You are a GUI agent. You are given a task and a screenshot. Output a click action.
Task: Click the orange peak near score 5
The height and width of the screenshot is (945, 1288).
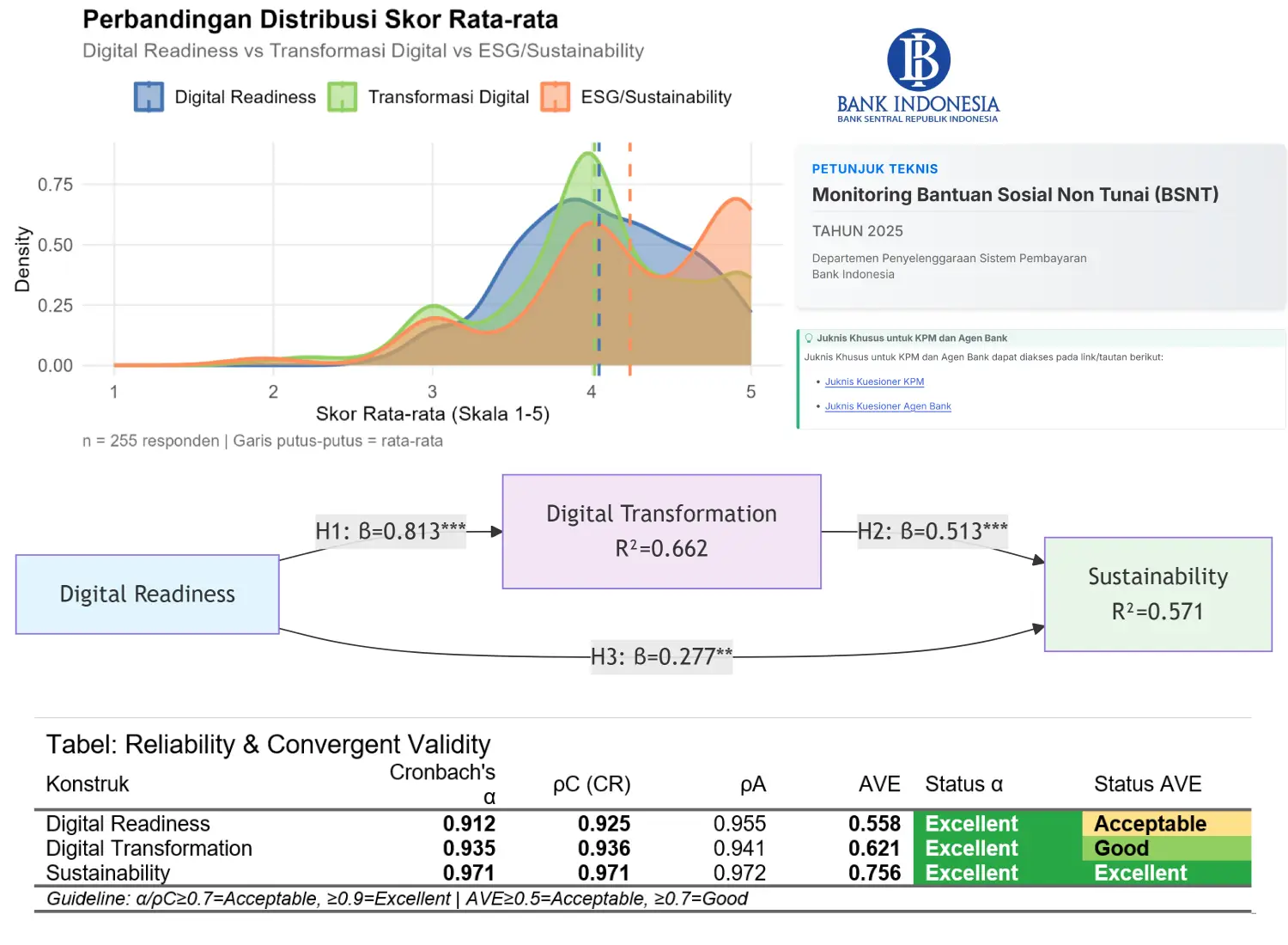coord(735,203)
